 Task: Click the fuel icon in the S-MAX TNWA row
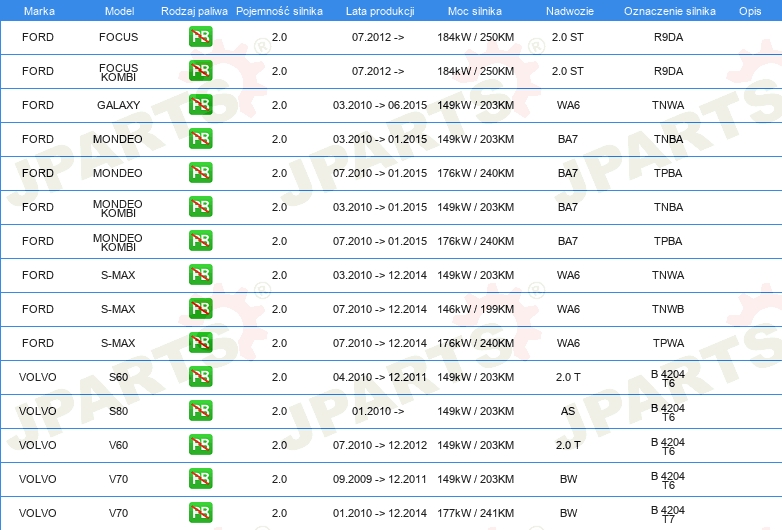click(x=200, y=274)
